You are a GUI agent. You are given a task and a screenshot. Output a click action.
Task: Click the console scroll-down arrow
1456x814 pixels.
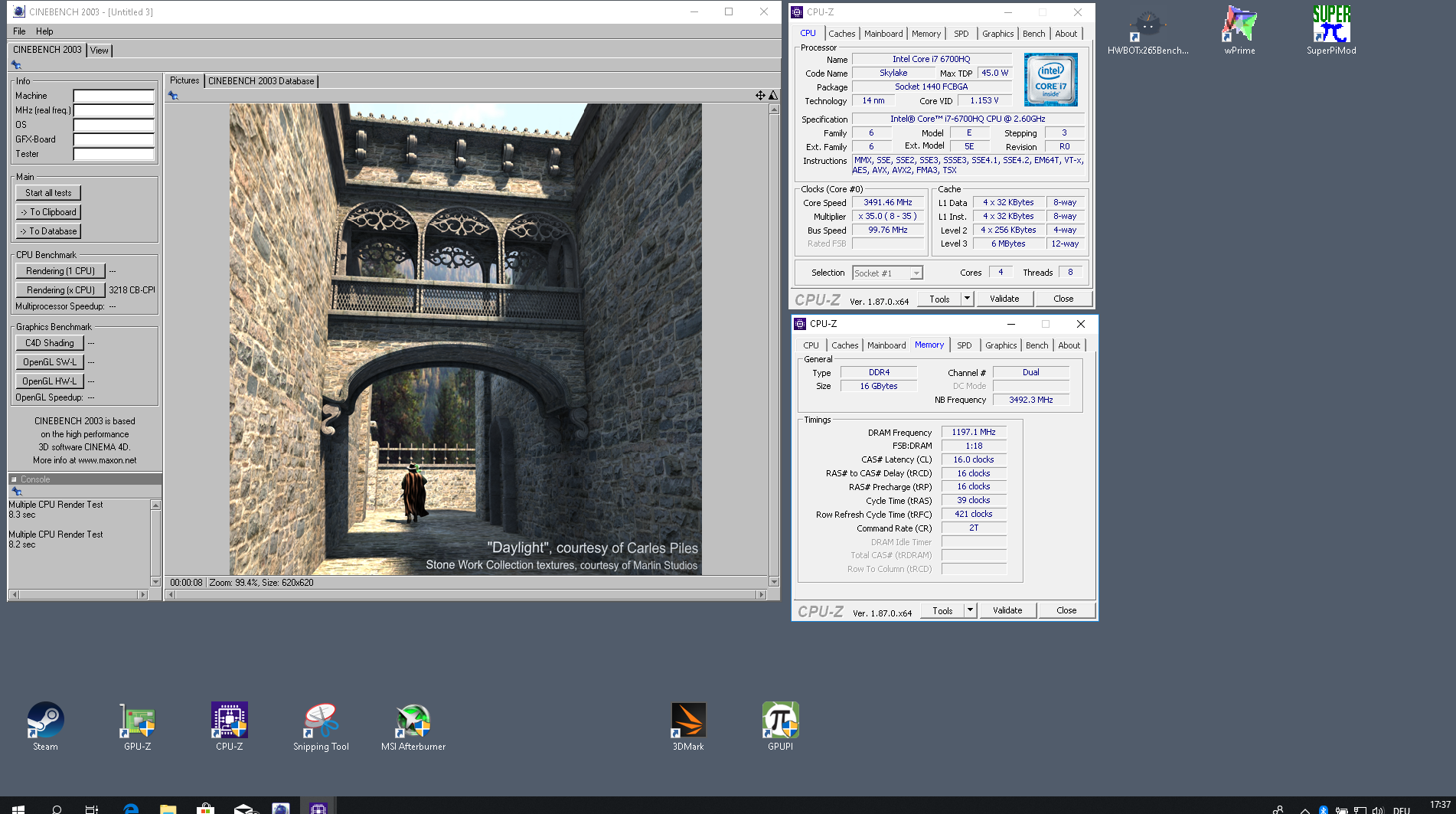point(156,582)
